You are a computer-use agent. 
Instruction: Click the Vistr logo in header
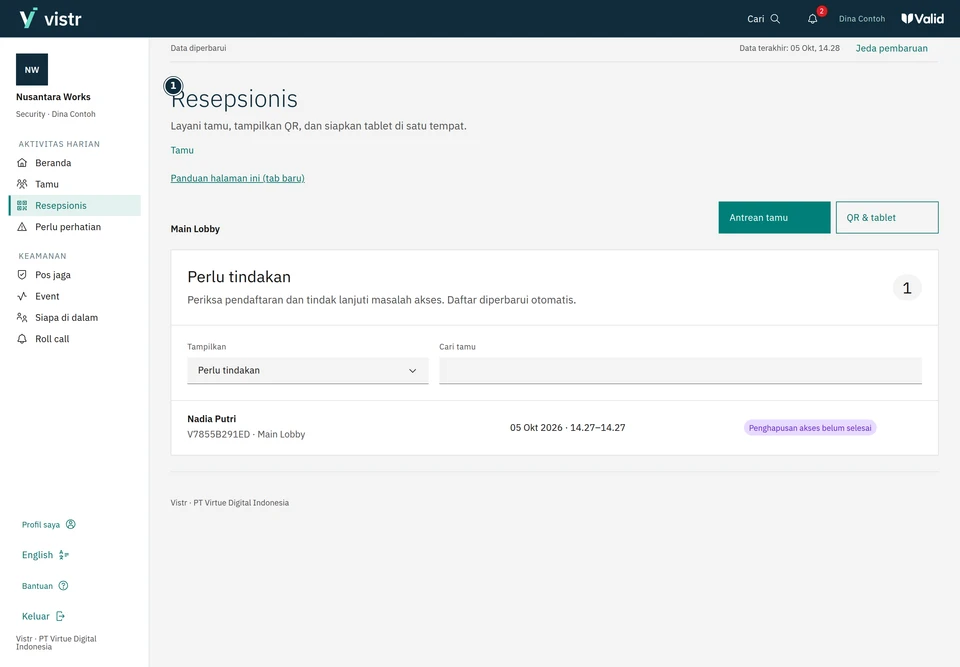50,18
